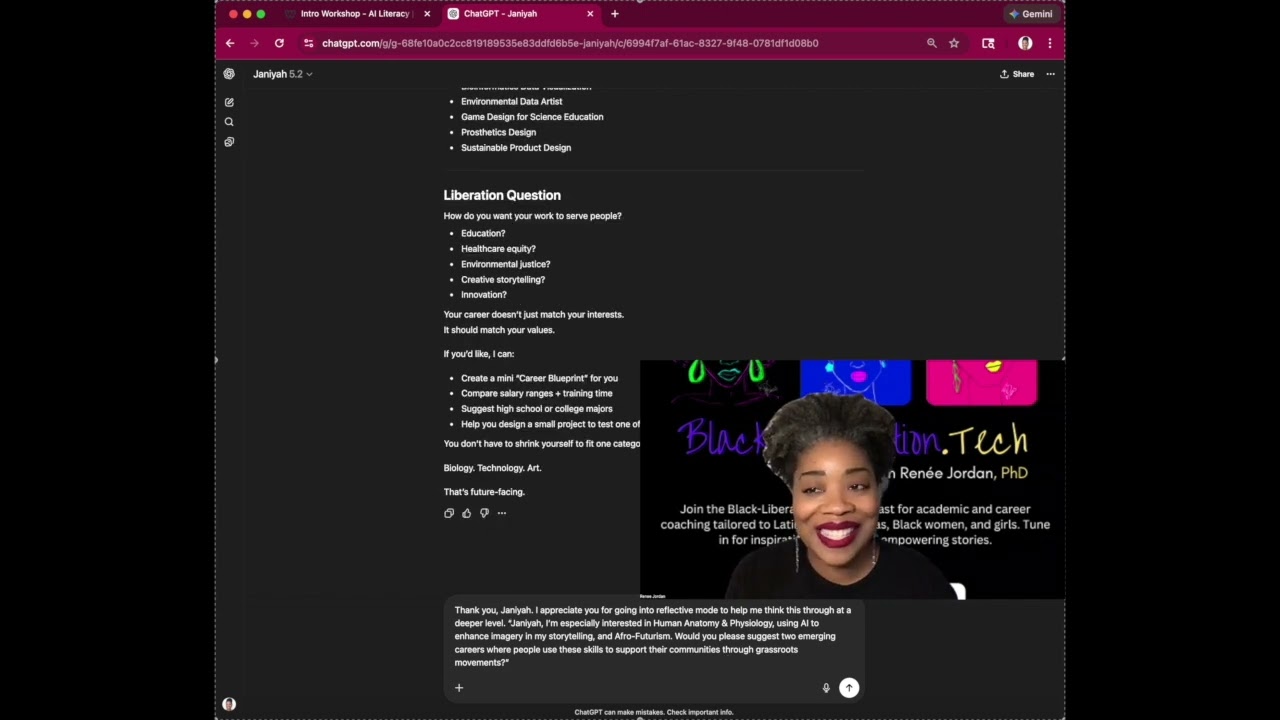Click the plus attach button in composer

click(x=459, y=687)
